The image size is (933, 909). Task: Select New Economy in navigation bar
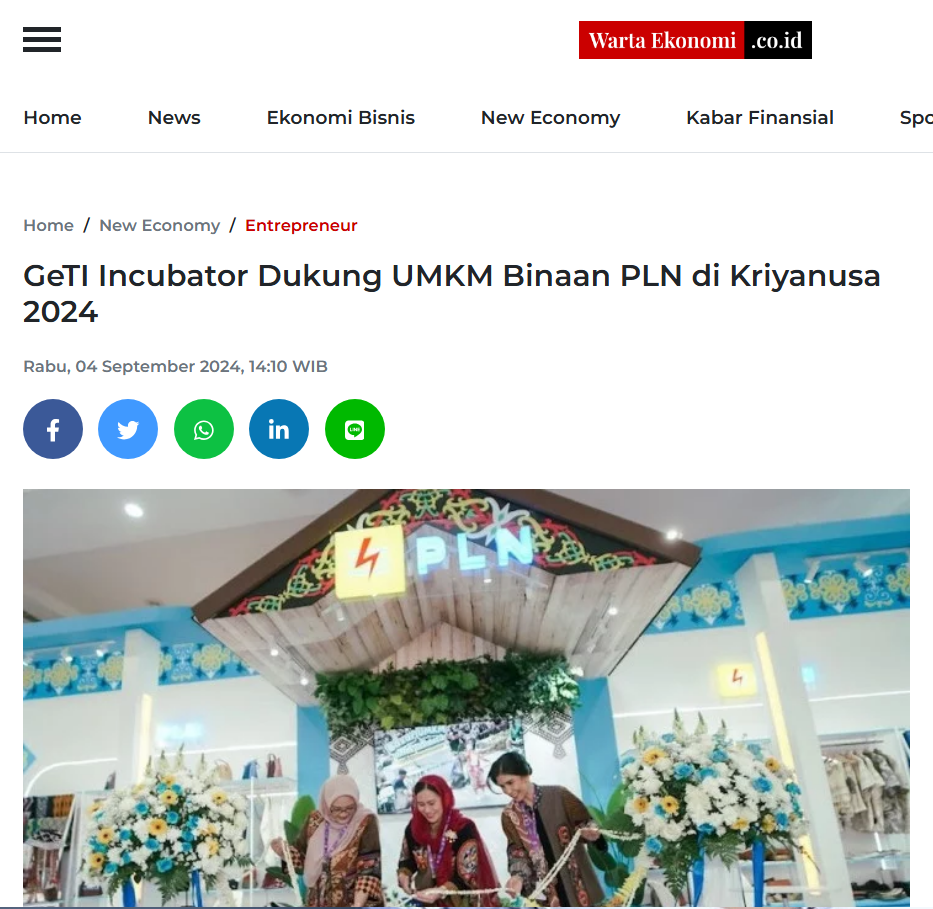550,118
